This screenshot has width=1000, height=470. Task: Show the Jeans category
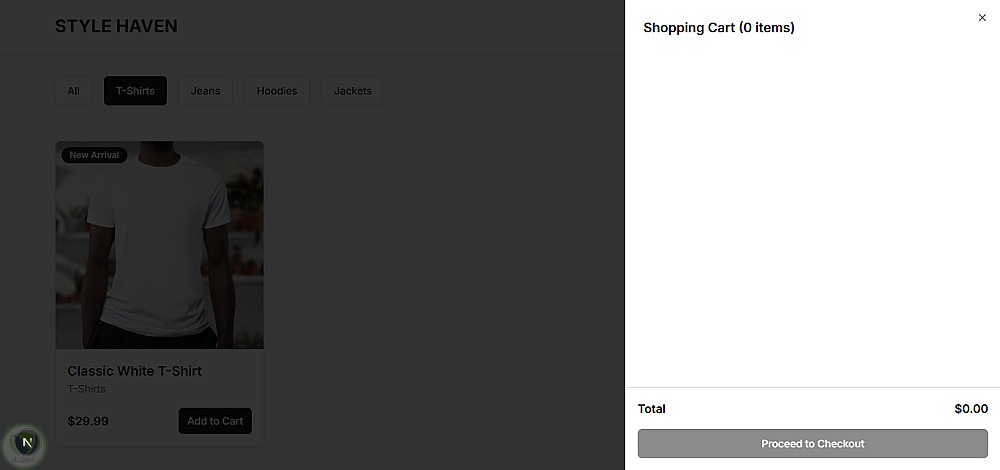[x=205, y=91]
